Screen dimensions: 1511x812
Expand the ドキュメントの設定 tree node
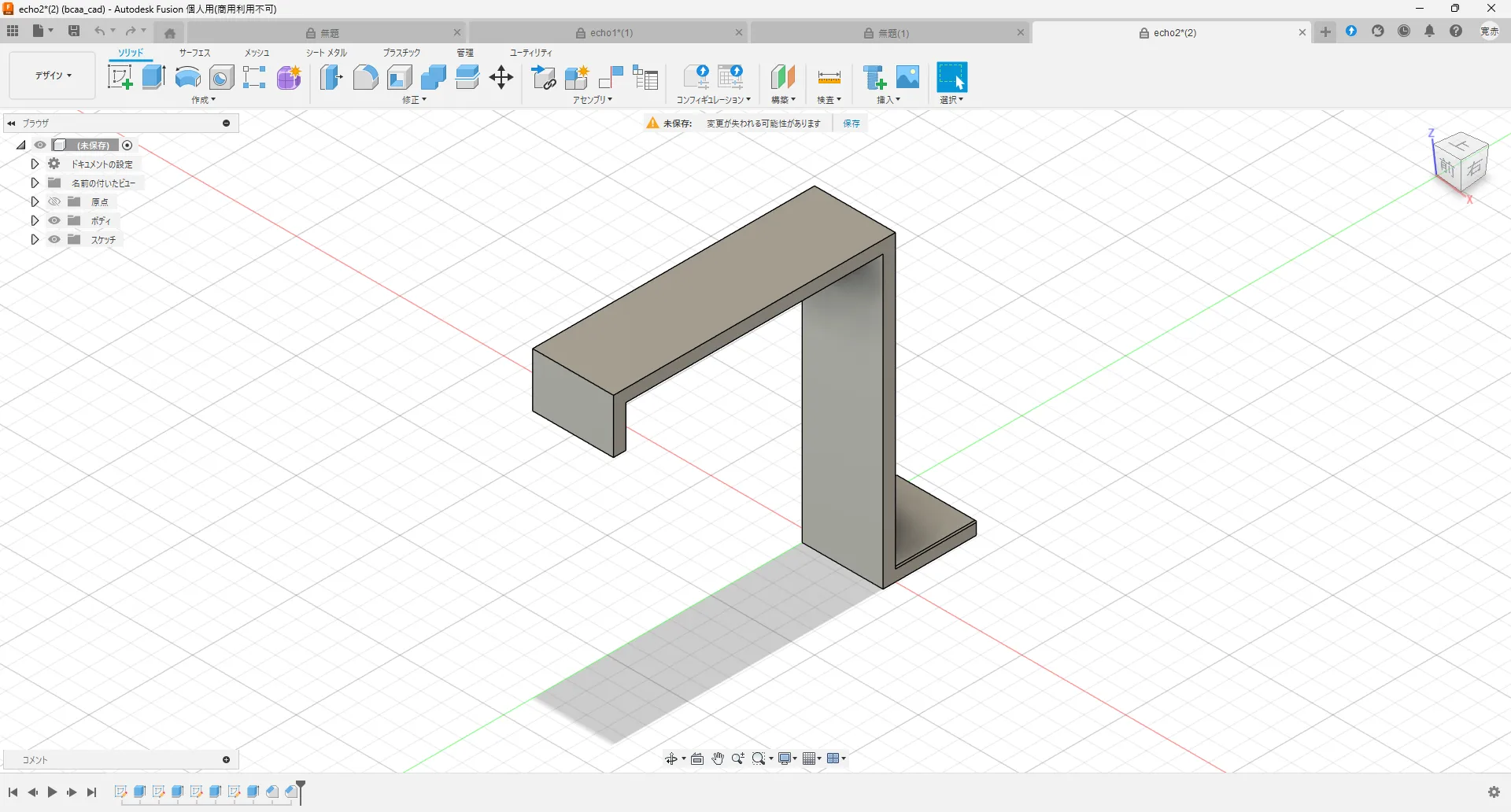[35, 164]
